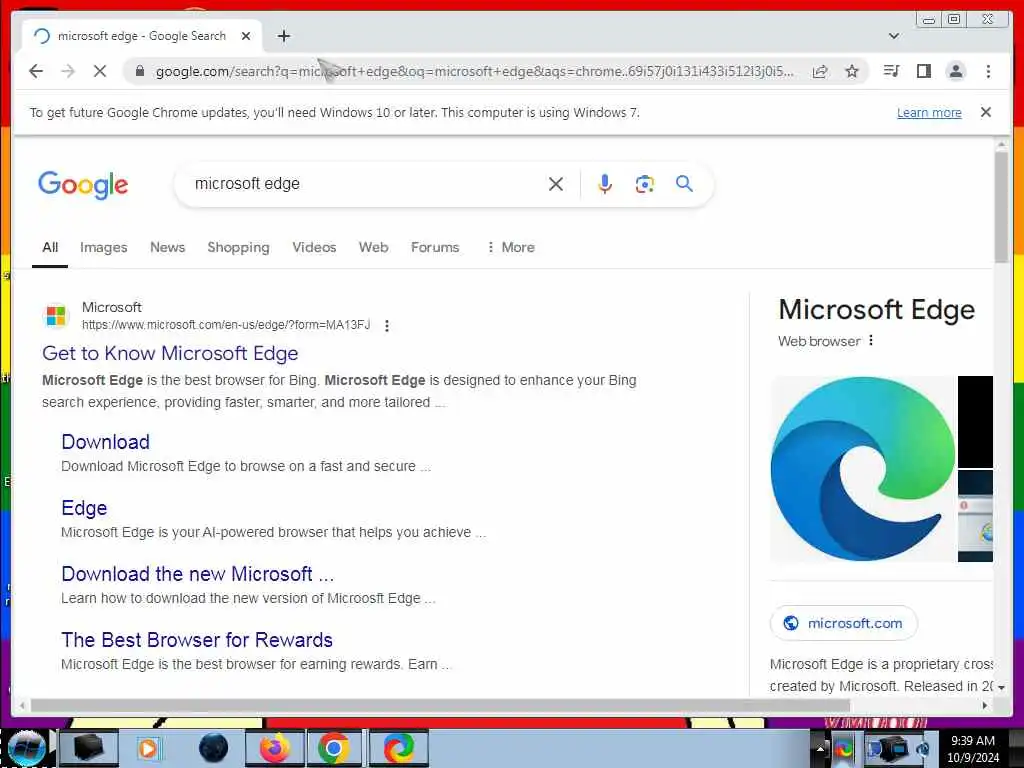Expand the More search filters

(x=511, y=248)
